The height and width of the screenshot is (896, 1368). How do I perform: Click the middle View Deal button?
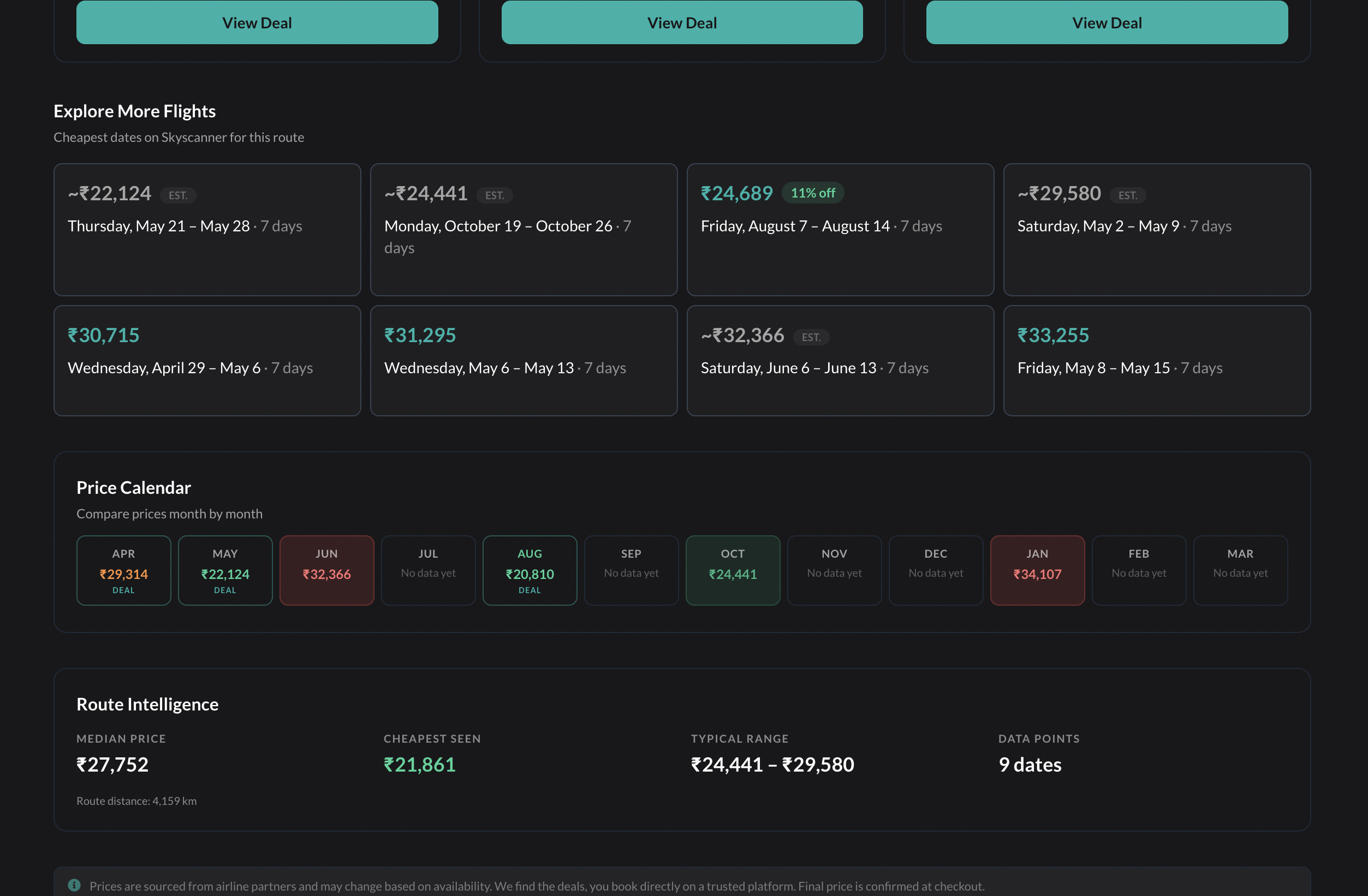click(682, 23)
